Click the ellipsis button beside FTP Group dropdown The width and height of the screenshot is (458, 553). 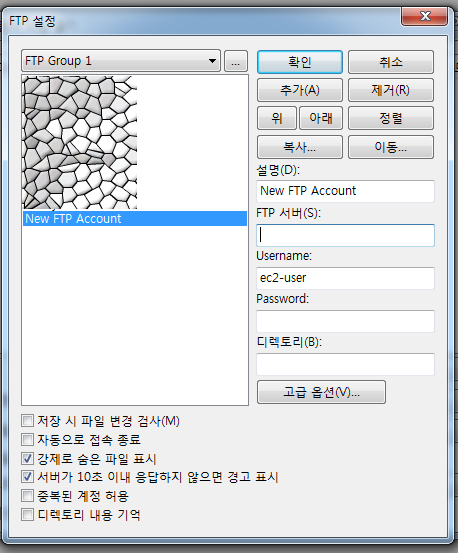click(x=236, y=61)
